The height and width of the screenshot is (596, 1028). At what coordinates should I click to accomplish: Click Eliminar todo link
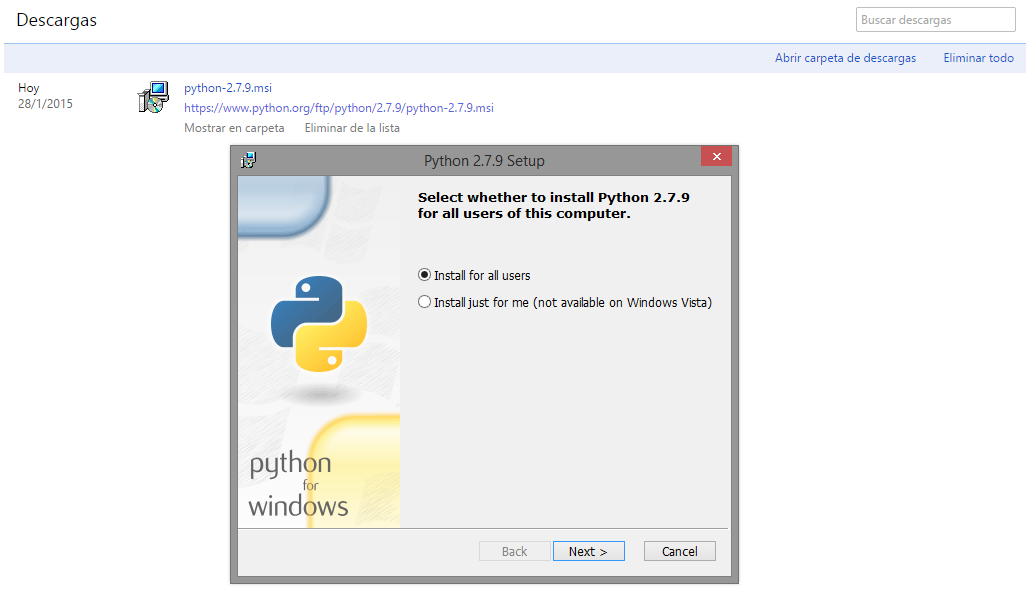pyautogui.click(x=978, y=58)
